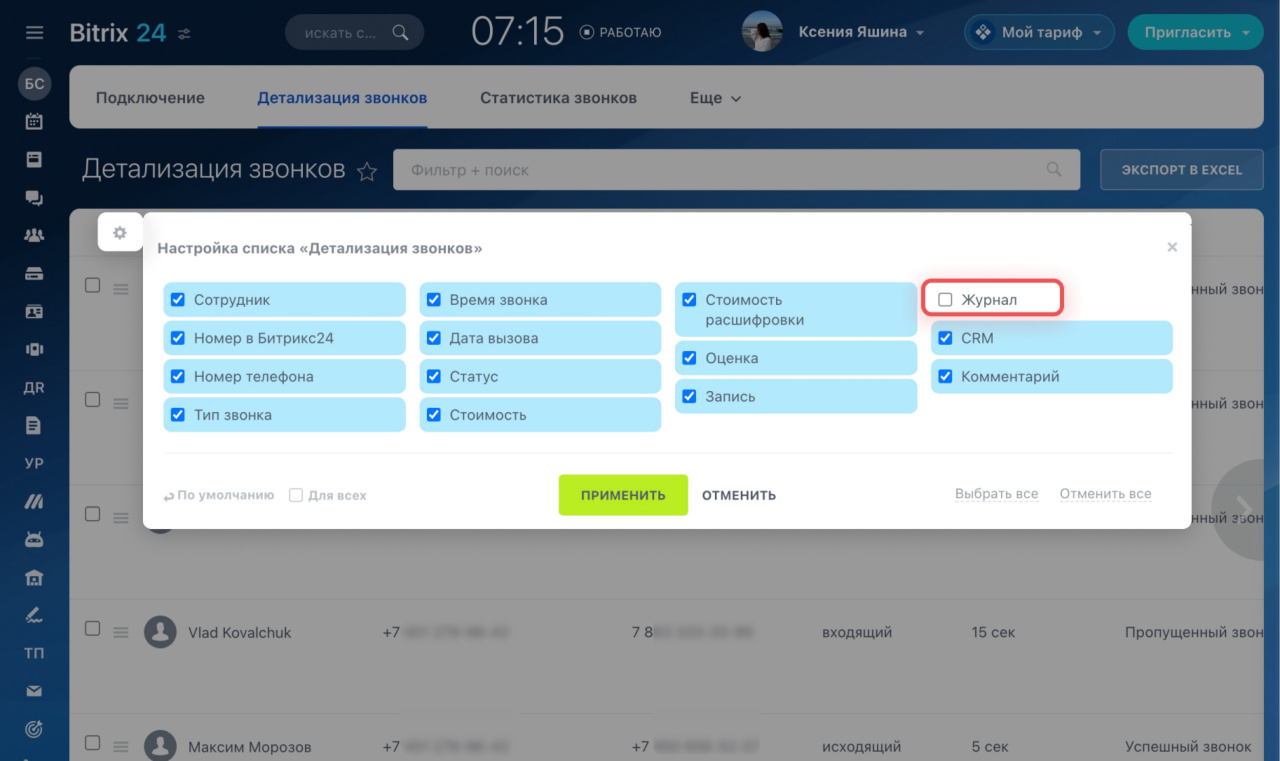The height and width of the screenshot is (761, 1280).
Task: Click the switch arrows icon next to Bitrix 24
Action: 184,34
